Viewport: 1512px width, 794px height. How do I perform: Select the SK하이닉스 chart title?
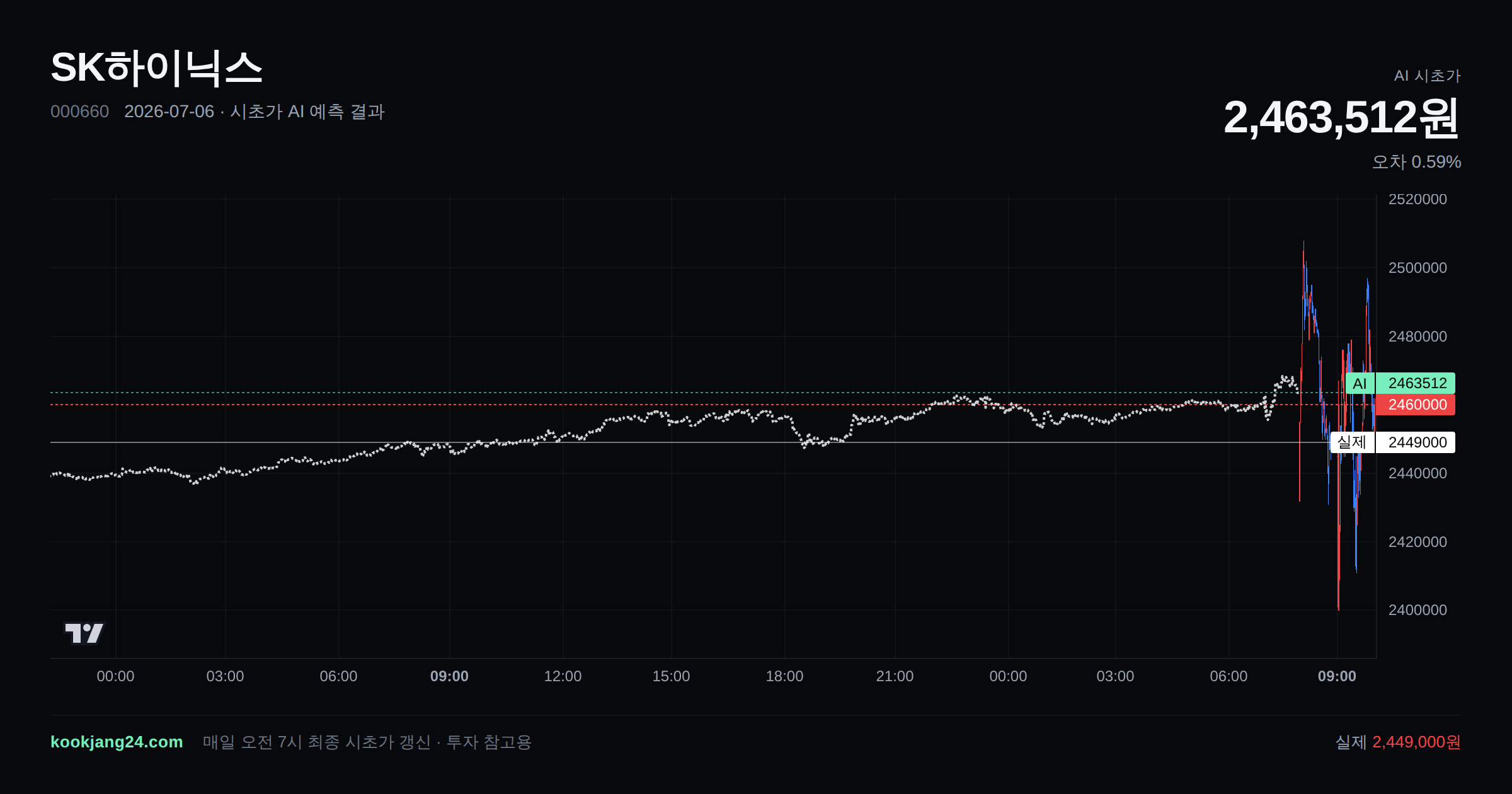pos(156,68)
